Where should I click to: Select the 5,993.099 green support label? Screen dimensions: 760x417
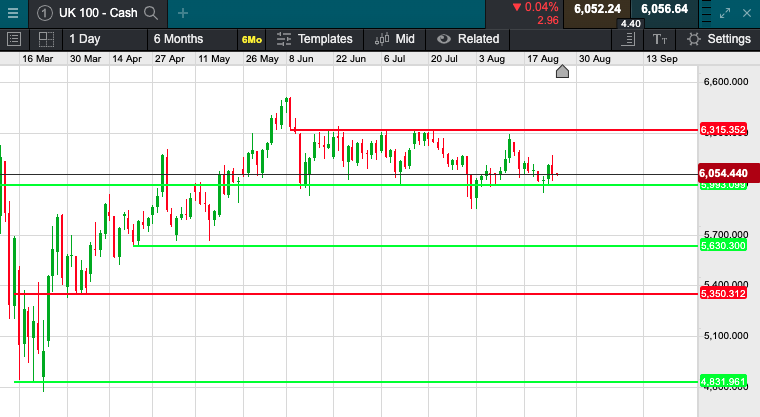pos(723,185)
